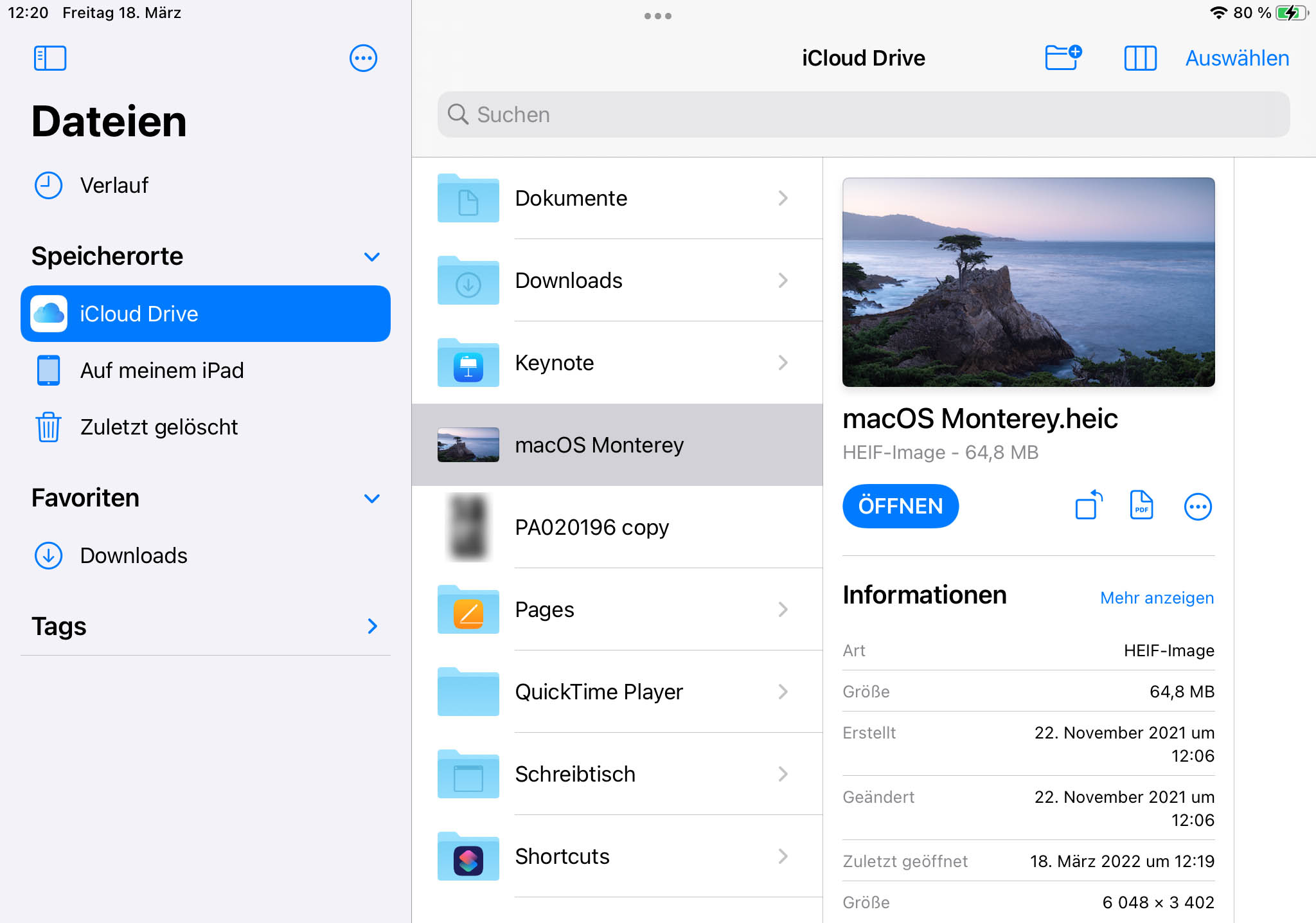This screenshot has height=923, width=1316.
Task: Open the Downloads folder icon in list
Action: [468, 280]
